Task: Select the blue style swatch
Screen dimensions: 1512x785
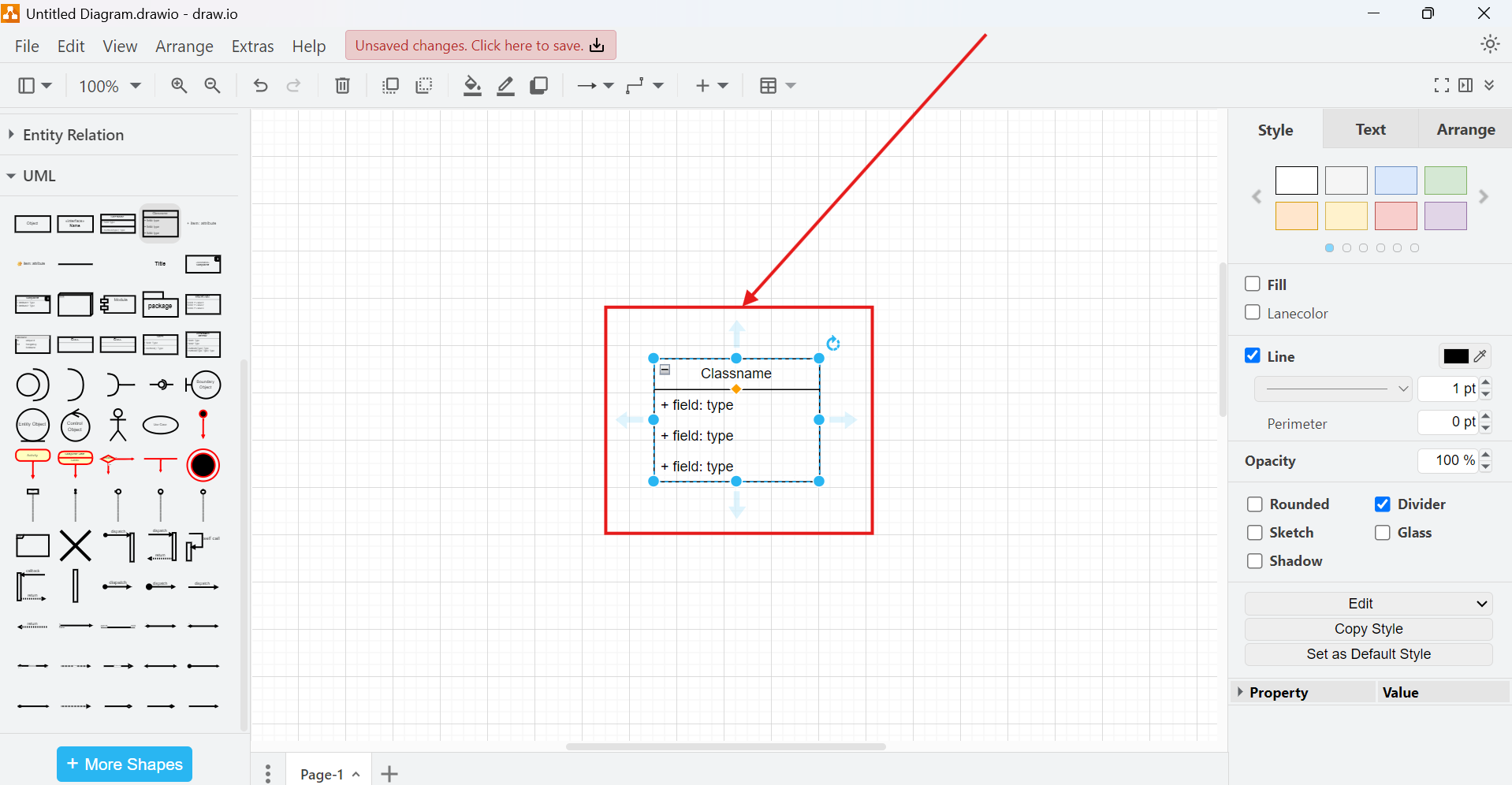Action: (x=1396, y=180)
